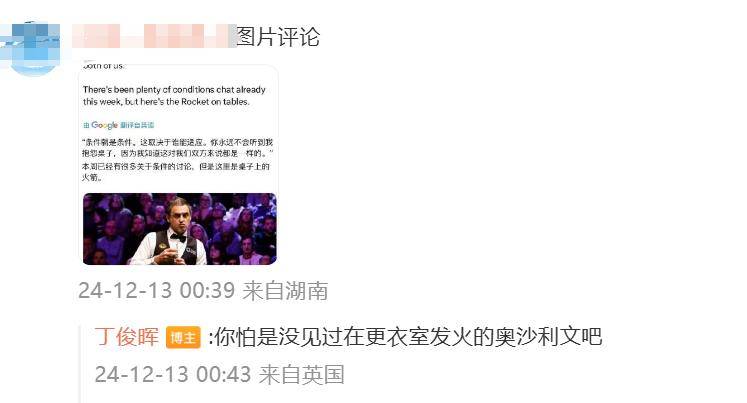
Task: Click the cut-off 'both of us' line
Action: click(103, 66)
